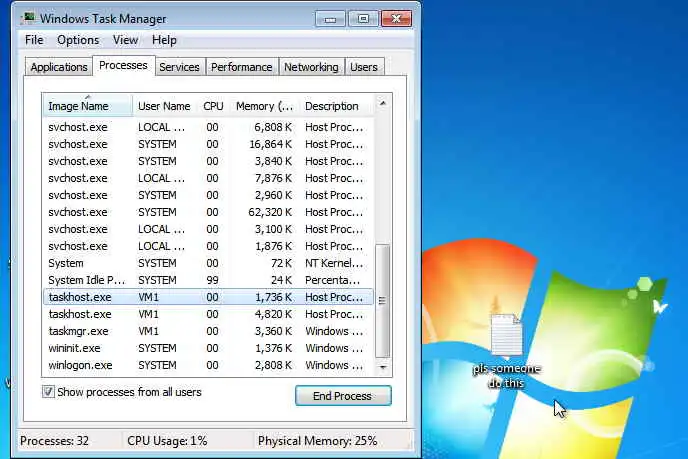Click the 3,360 K memory cell
The height and width of the screenshot is (459, 688).
[273, 331]
